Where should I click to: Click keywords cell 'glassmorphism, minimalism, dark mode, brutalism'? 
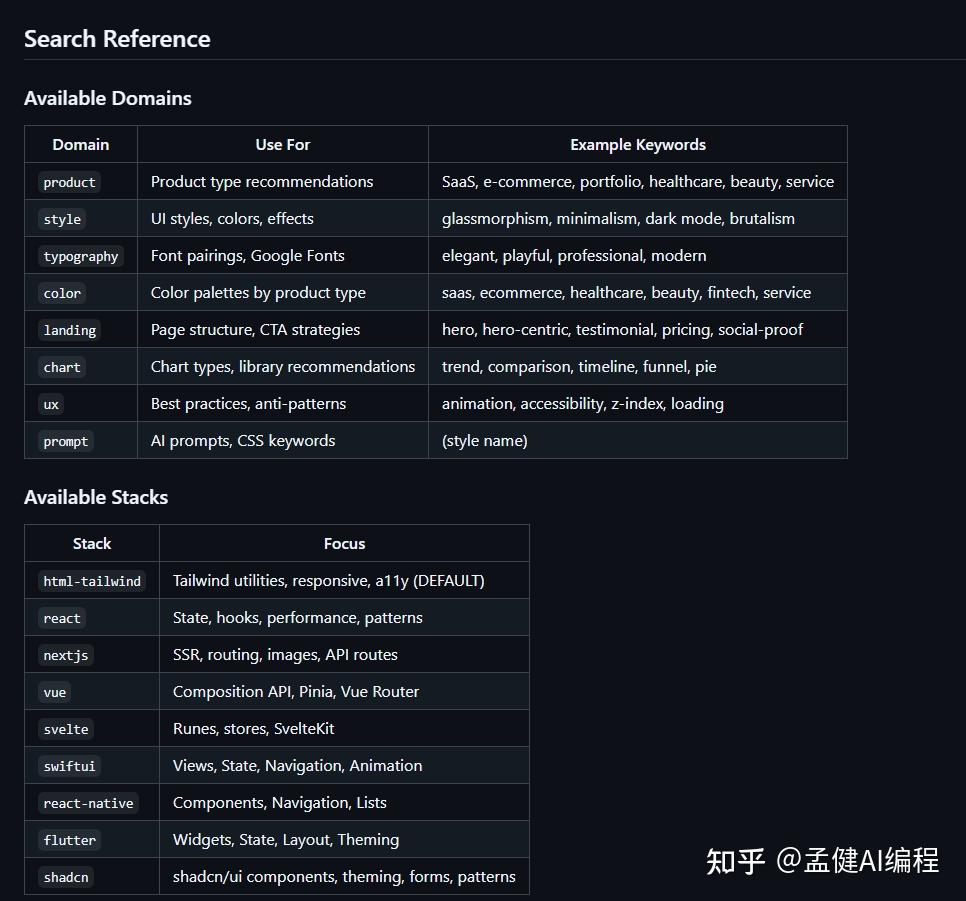638,218
